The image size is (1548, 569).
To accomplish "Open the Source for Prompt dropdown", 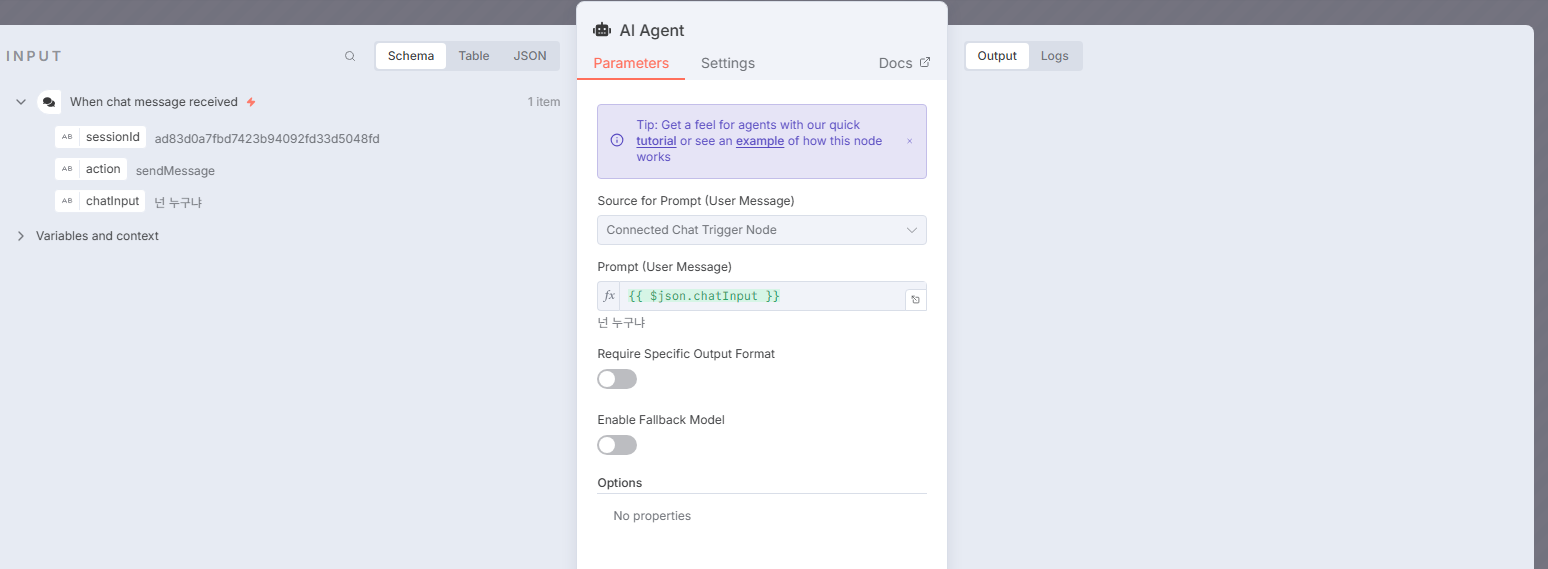I will [x=762, y=230].
